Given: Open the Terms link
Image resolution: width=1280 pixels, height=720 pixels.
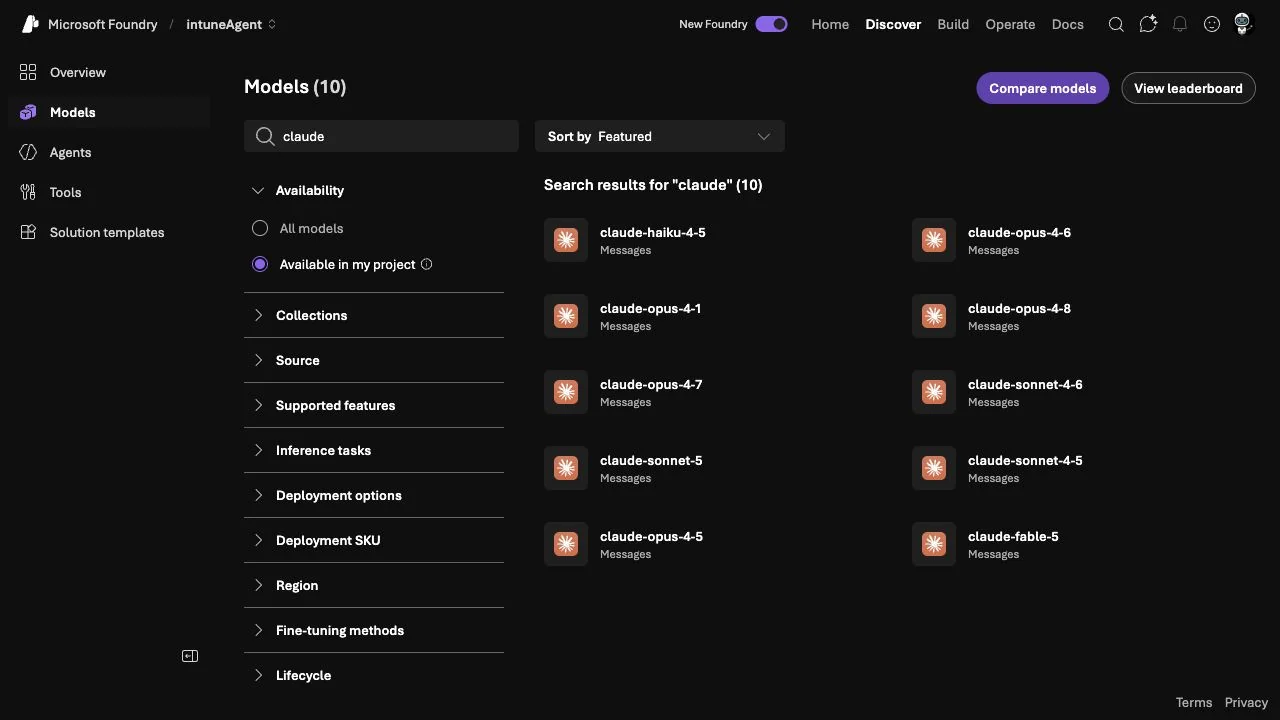Looking at the screenshot, I should pyautogui.click(x=1194, y=703).
